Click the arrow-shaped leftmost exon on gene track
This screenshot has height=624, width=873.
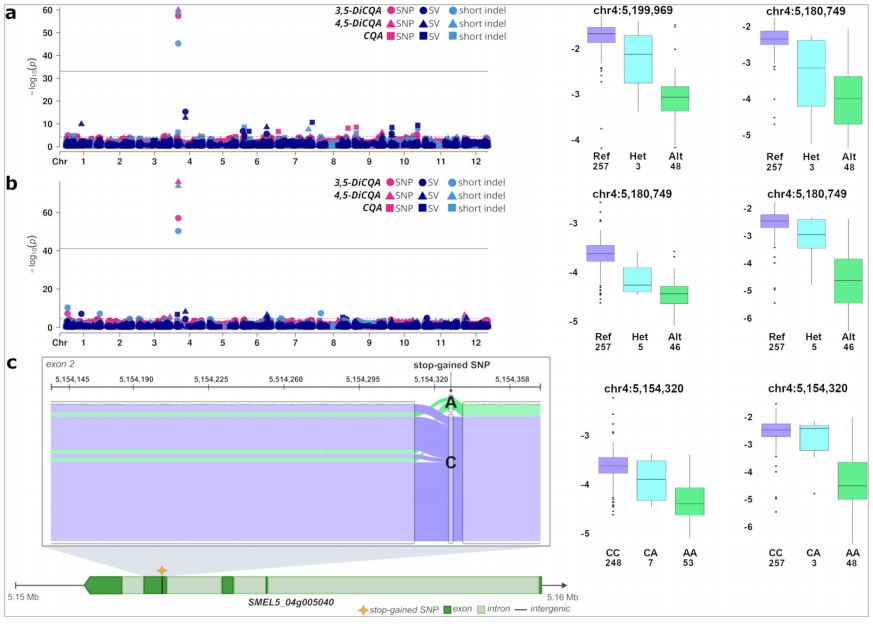[x=103, y=585]
